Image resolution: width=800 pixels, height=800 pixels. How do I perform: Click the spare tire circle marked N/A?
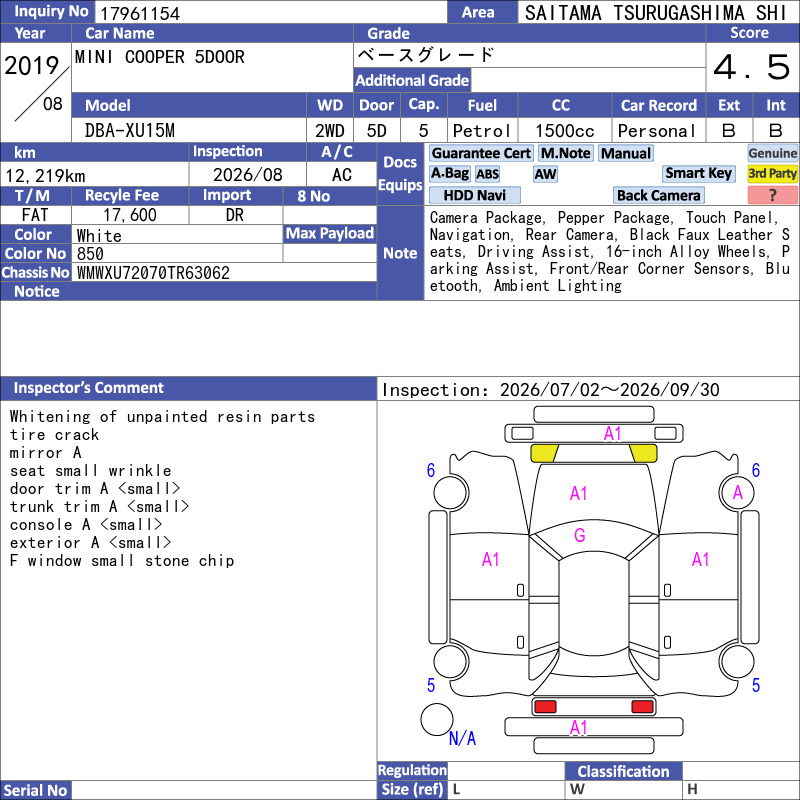[x=437, y=719]
